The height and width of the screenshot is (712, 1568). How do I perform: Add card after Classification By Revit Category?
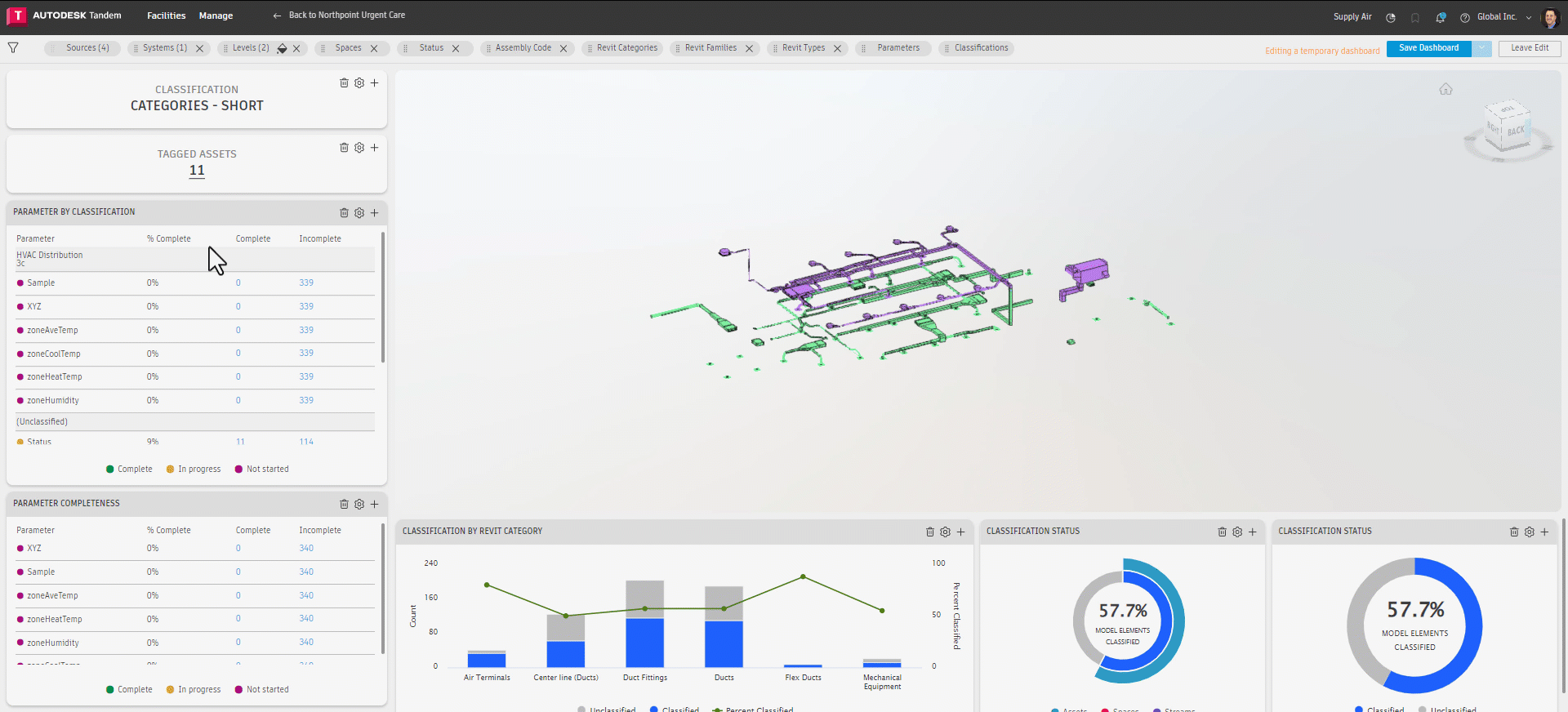click(x=960, y=532)
